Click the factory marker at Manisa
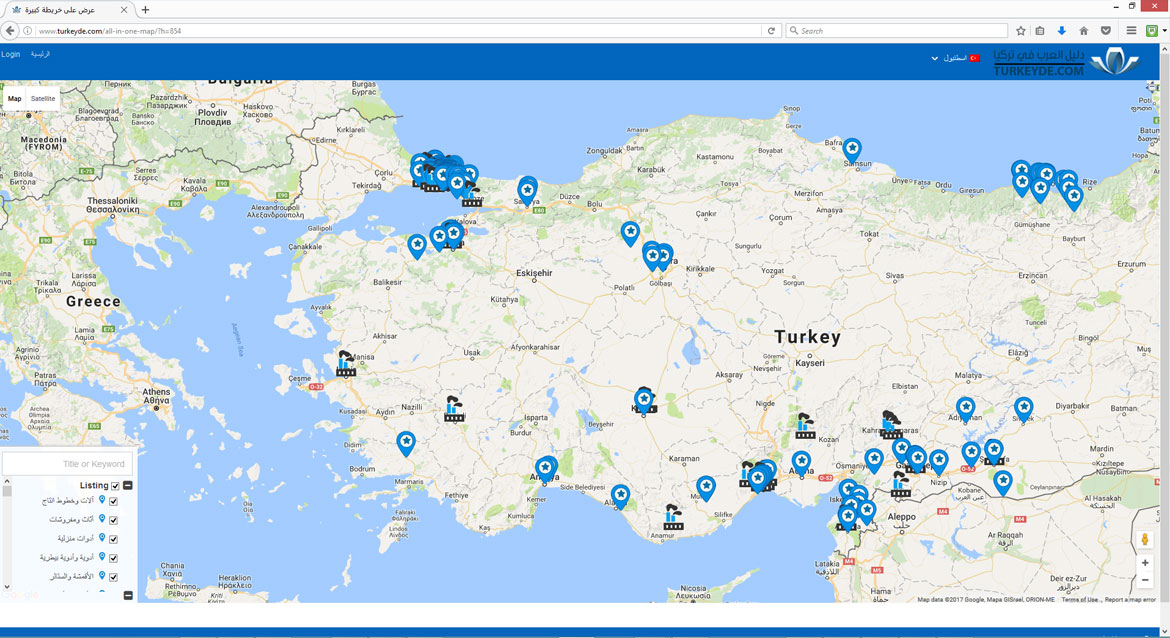Screen dimensions: 1170x638 click(x=345, y=363)
